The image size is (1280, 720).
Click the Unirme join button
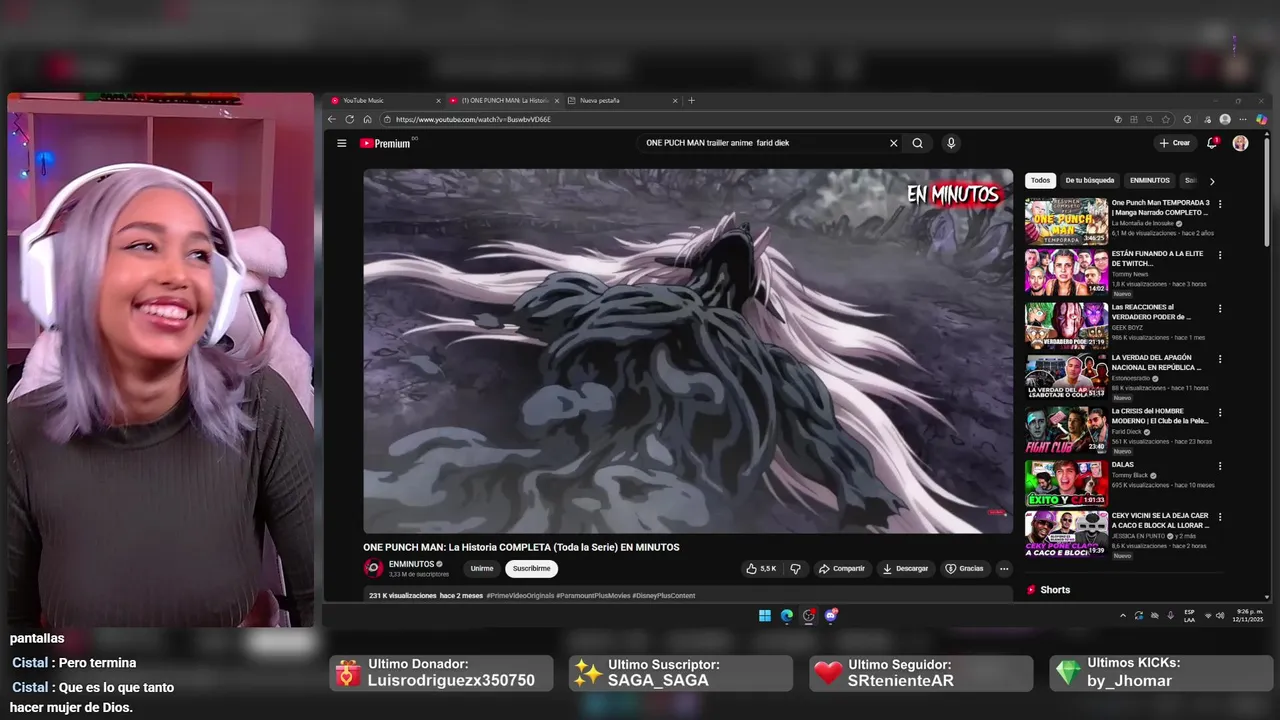point(482,568)
